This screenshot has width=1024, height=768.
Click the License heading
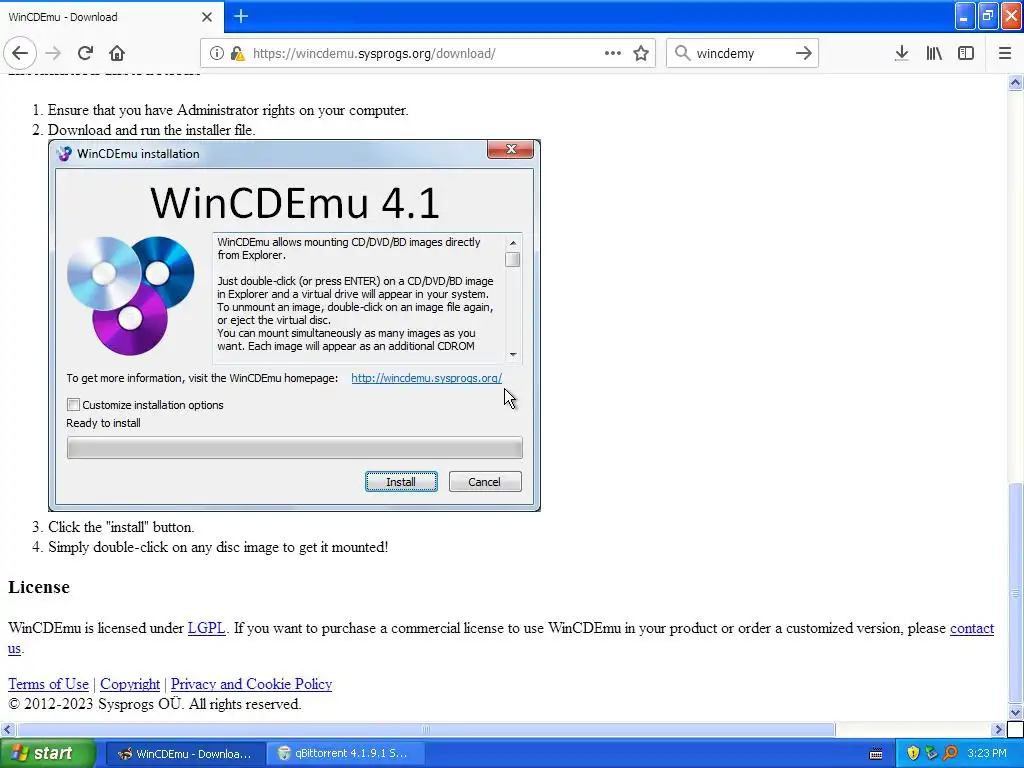point(39,586)
